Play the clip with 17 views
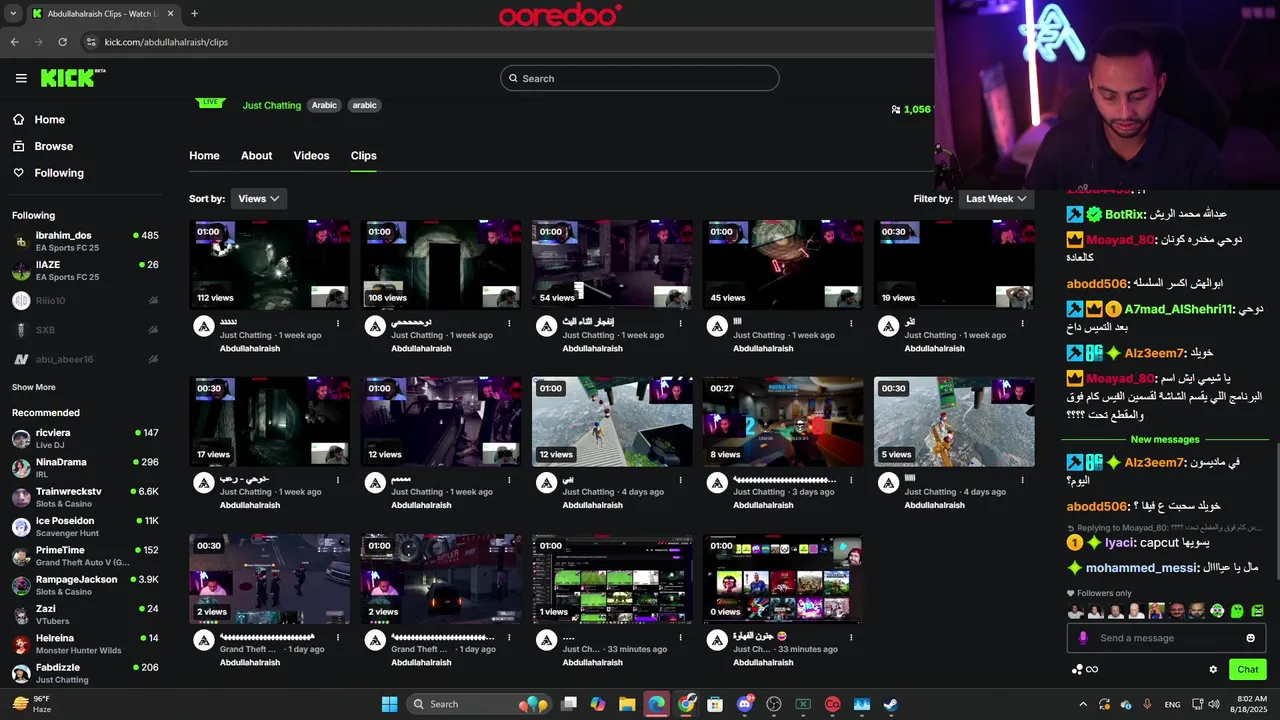The width and height of the screenshot is (1280, 720). 270,422
